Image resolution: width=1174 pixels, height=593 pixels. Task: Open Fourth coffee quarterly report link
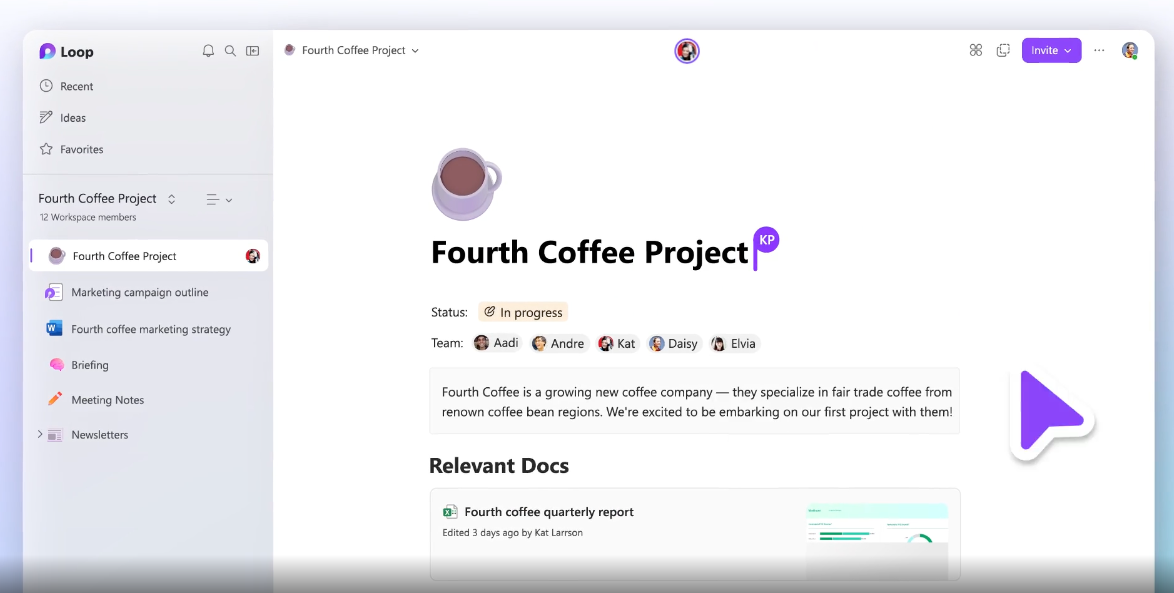coord(549,512)
